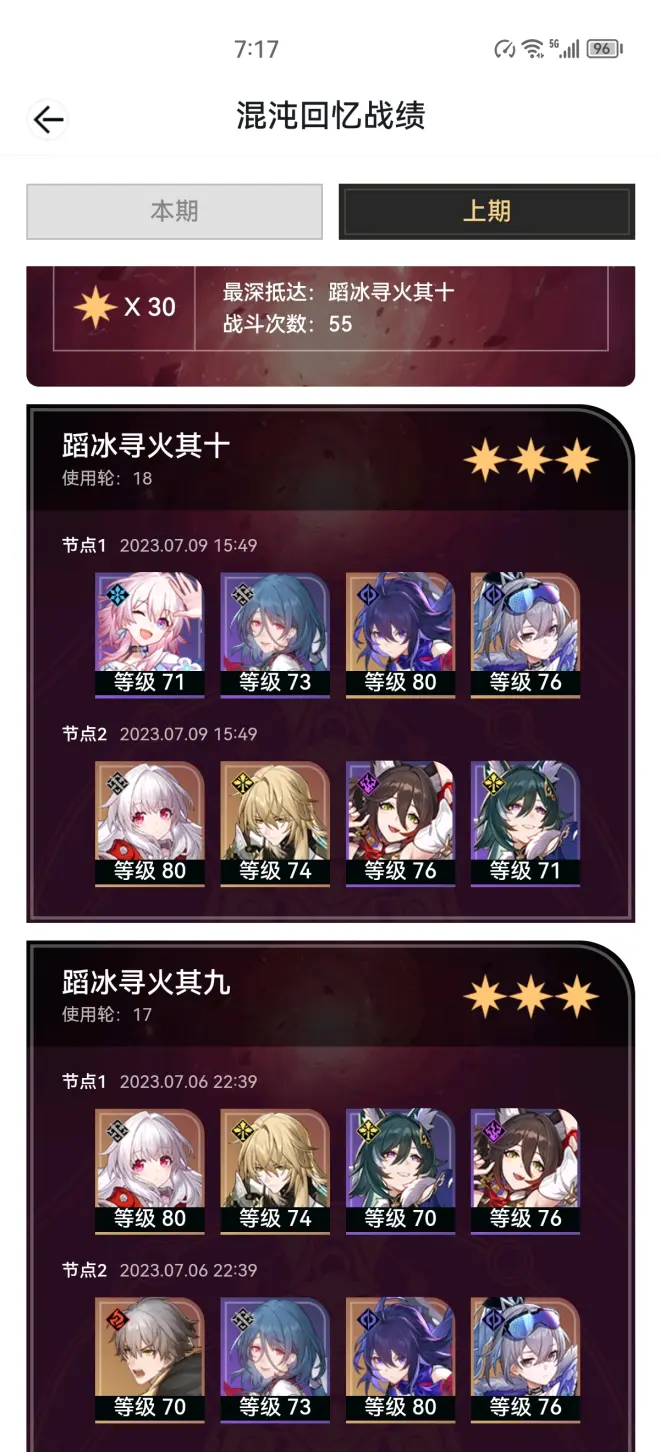660x1452 pixels.
Task: Tap the level 76 goggles character in 其十 node 1
Action: point(525,635)
